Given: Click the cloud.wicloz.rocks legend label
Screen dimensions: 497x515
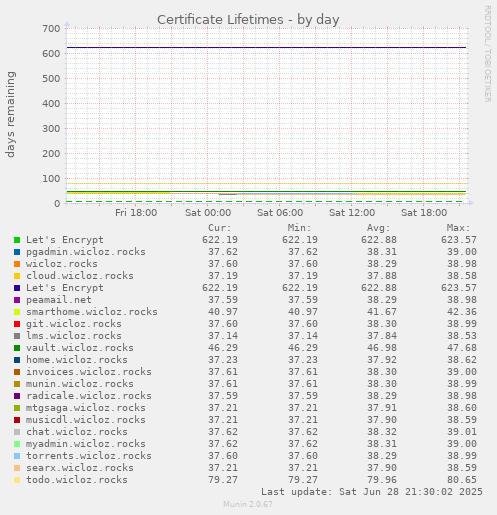Looking at the screenshot, I should tap(80, 276).
